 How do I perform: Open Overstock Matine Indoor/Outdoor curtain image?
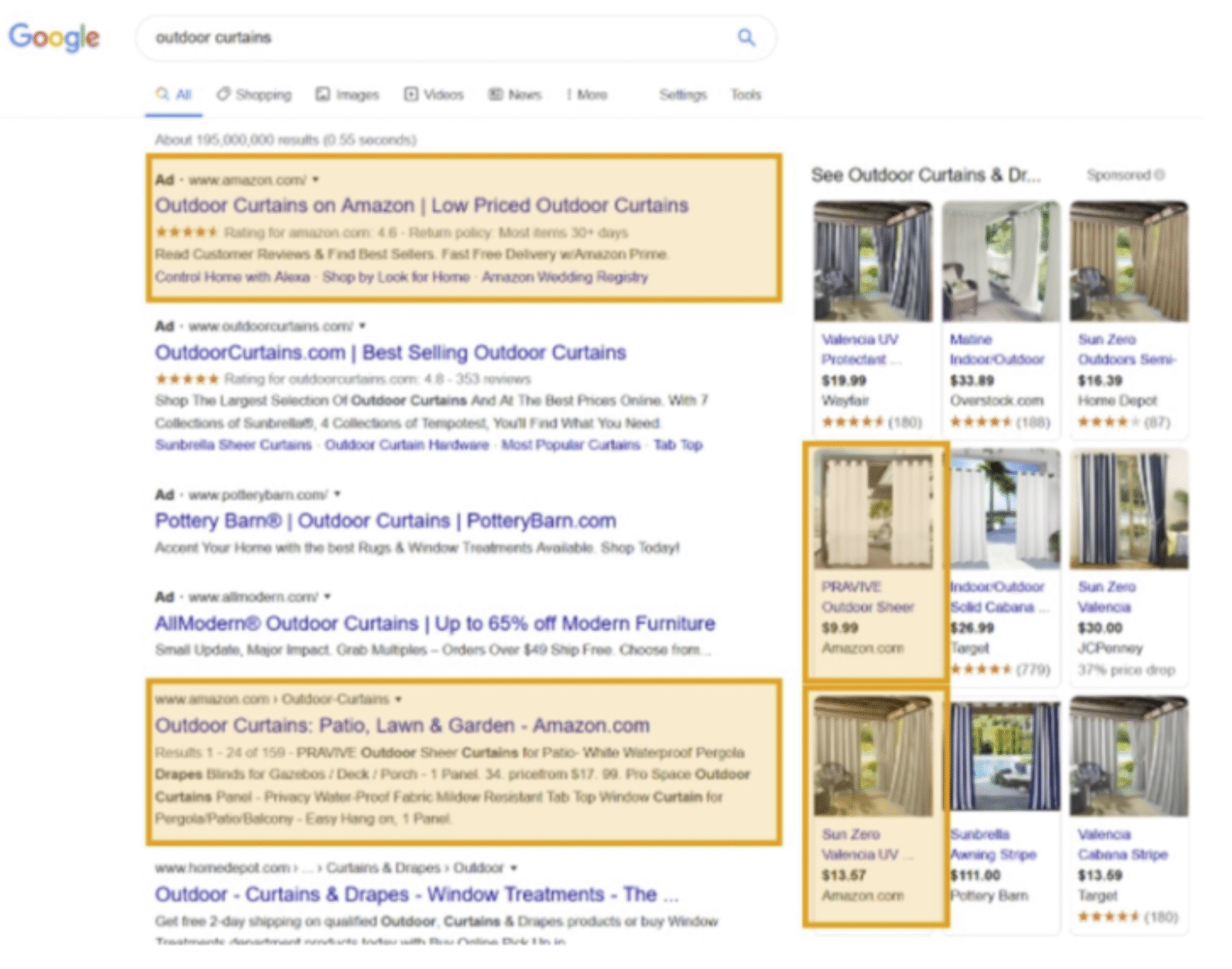point(1001,262)
